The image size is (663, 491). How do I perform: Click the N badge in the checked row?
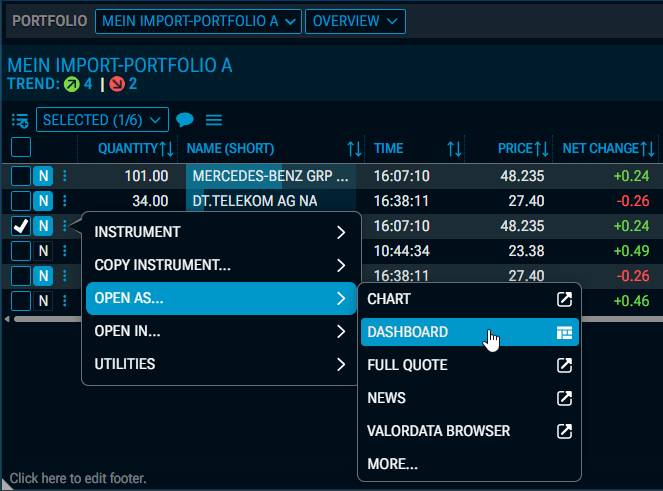click(43, 226)
